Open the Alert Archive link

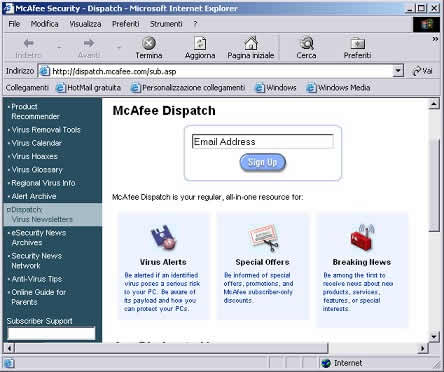[34, 197]
